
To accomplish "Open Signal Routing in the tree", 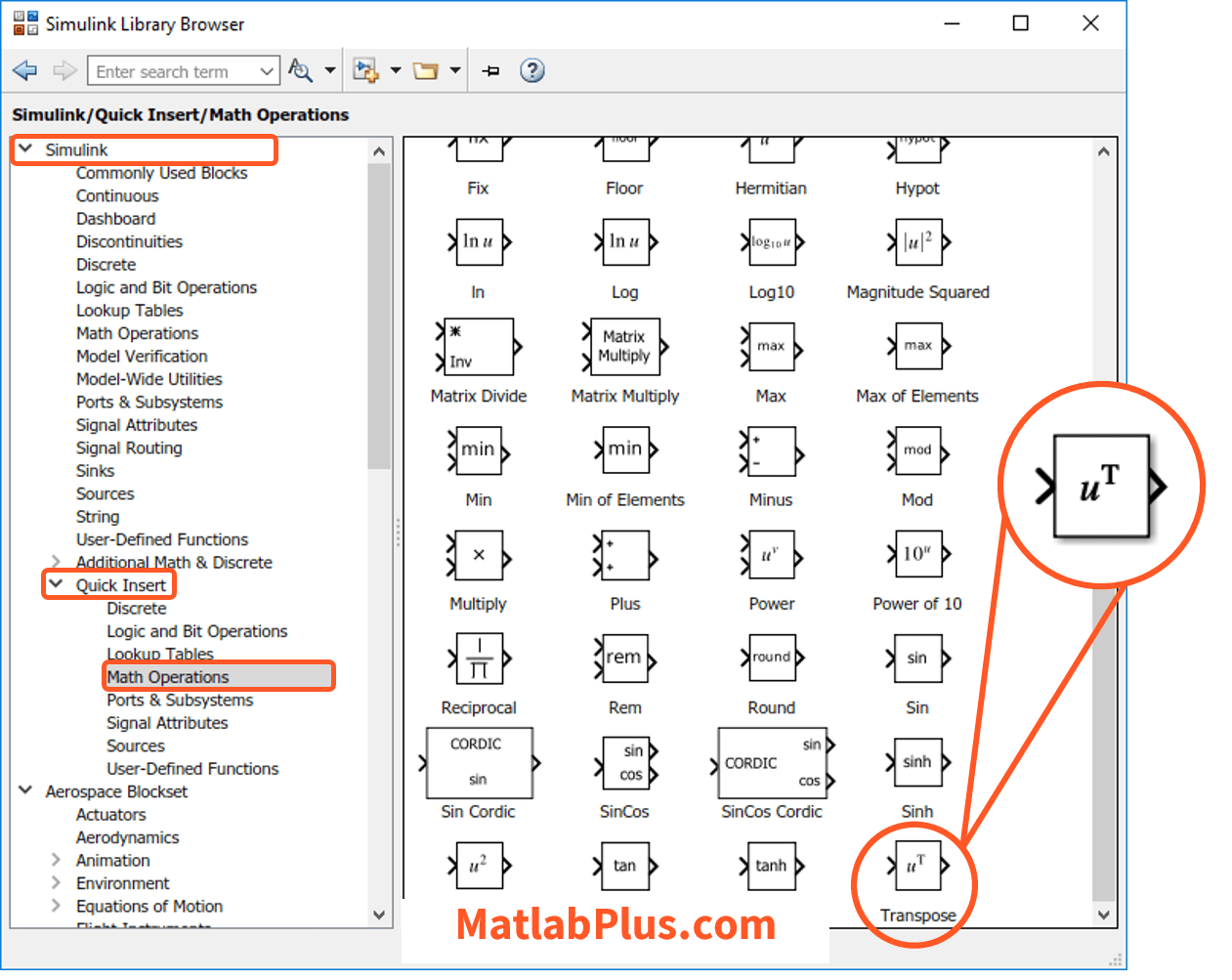I will tap(129, 447).
